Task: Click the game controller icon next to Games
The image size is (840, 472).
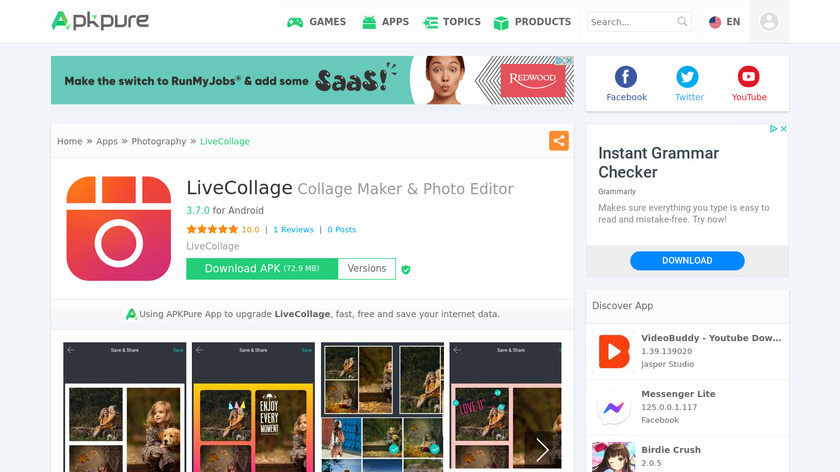Action: (x=295, y=23)
